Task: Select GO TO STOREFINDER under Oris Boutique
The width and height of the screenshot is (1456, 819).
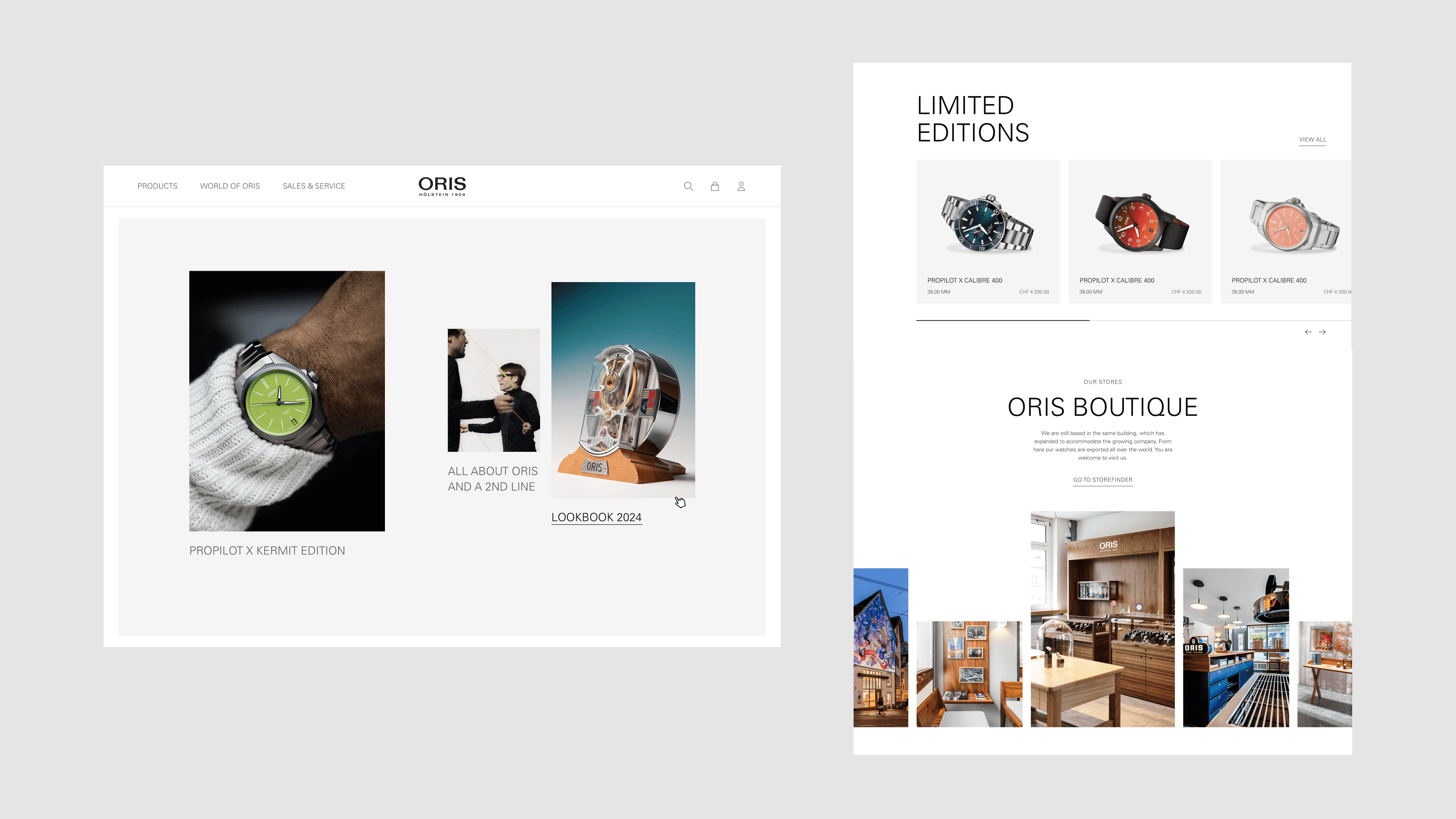Action: pyautogui.click(x=1102, y=479)
